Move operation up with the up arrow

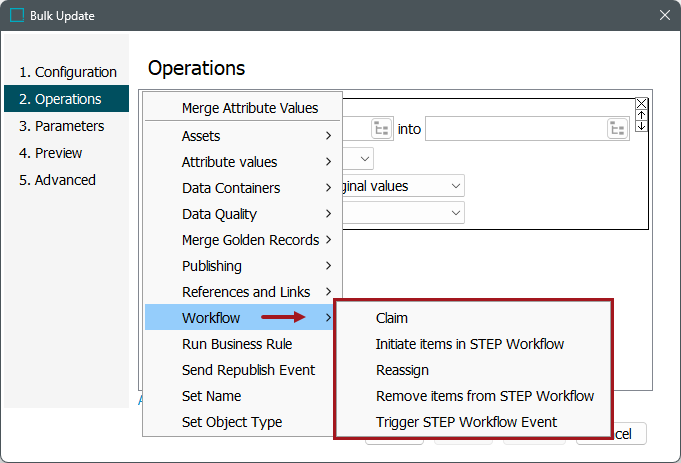642,115
